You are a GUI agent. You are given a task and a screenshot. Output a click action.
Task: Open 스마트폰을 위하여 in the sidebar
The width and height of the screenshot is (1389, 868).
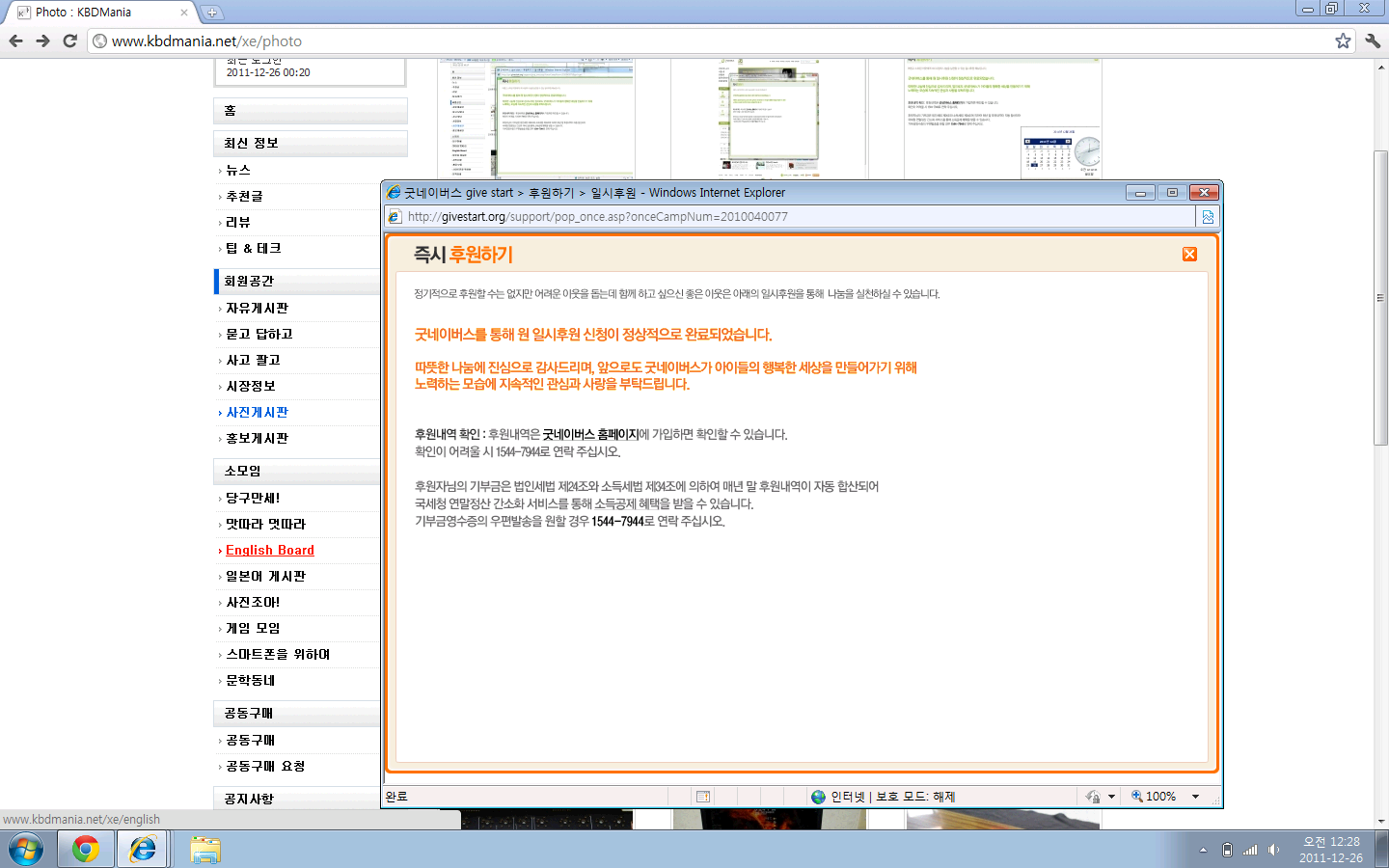tap(278, 654)
